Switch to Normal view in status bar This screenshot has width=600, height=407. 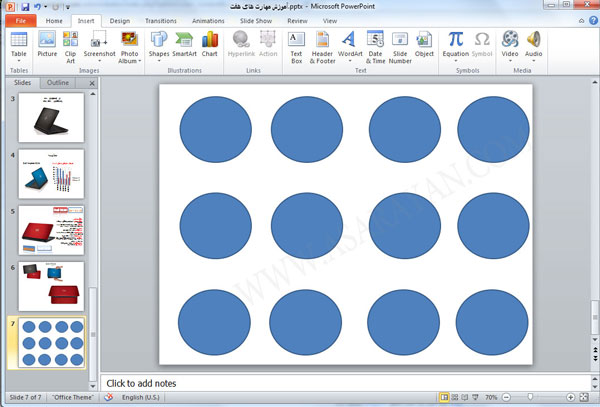[x=444, y=398]
